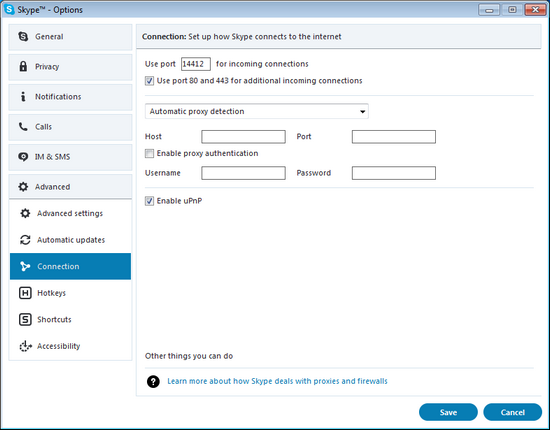Click the phone handset icon for Calls
This screenshot has height=430, width=550.
pyautogui.click(x=23, y=127)
